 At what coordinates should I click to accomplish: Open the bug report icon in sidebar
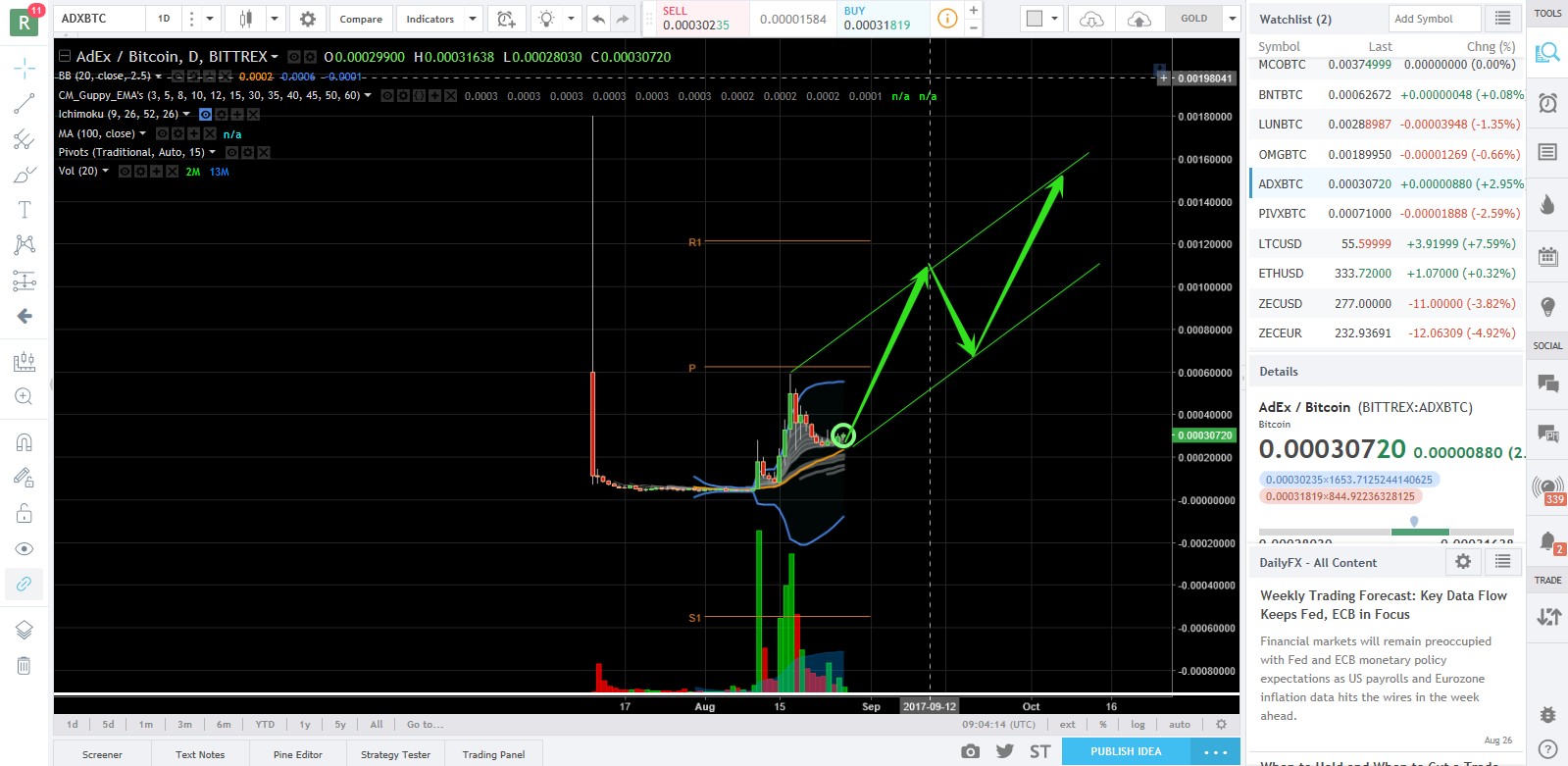[x=1548, y=714]
